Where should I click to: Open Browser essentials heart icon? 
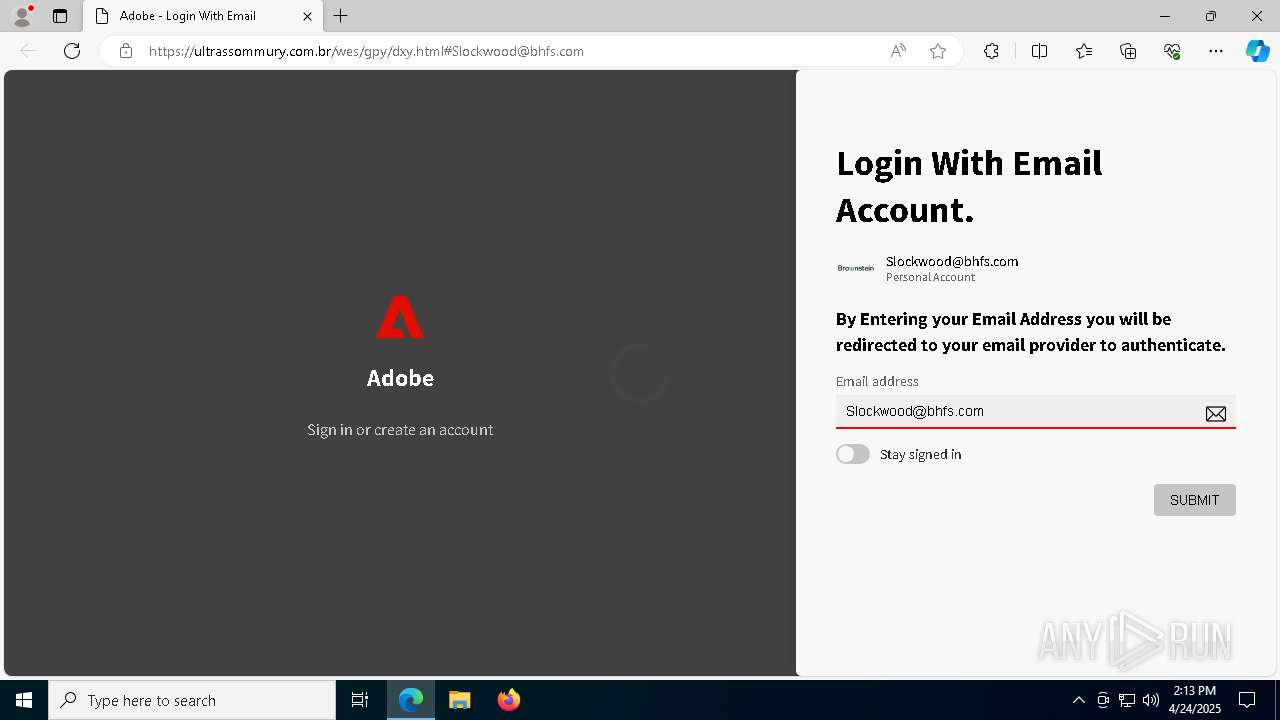[1172, 51]
